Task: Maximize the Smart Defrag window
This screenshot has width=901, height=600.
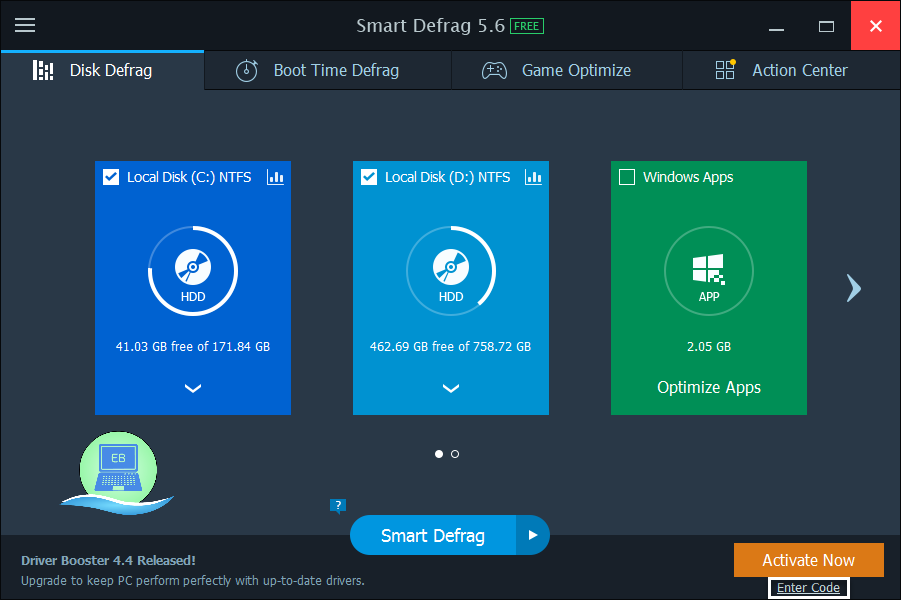Action: [826, 26]
